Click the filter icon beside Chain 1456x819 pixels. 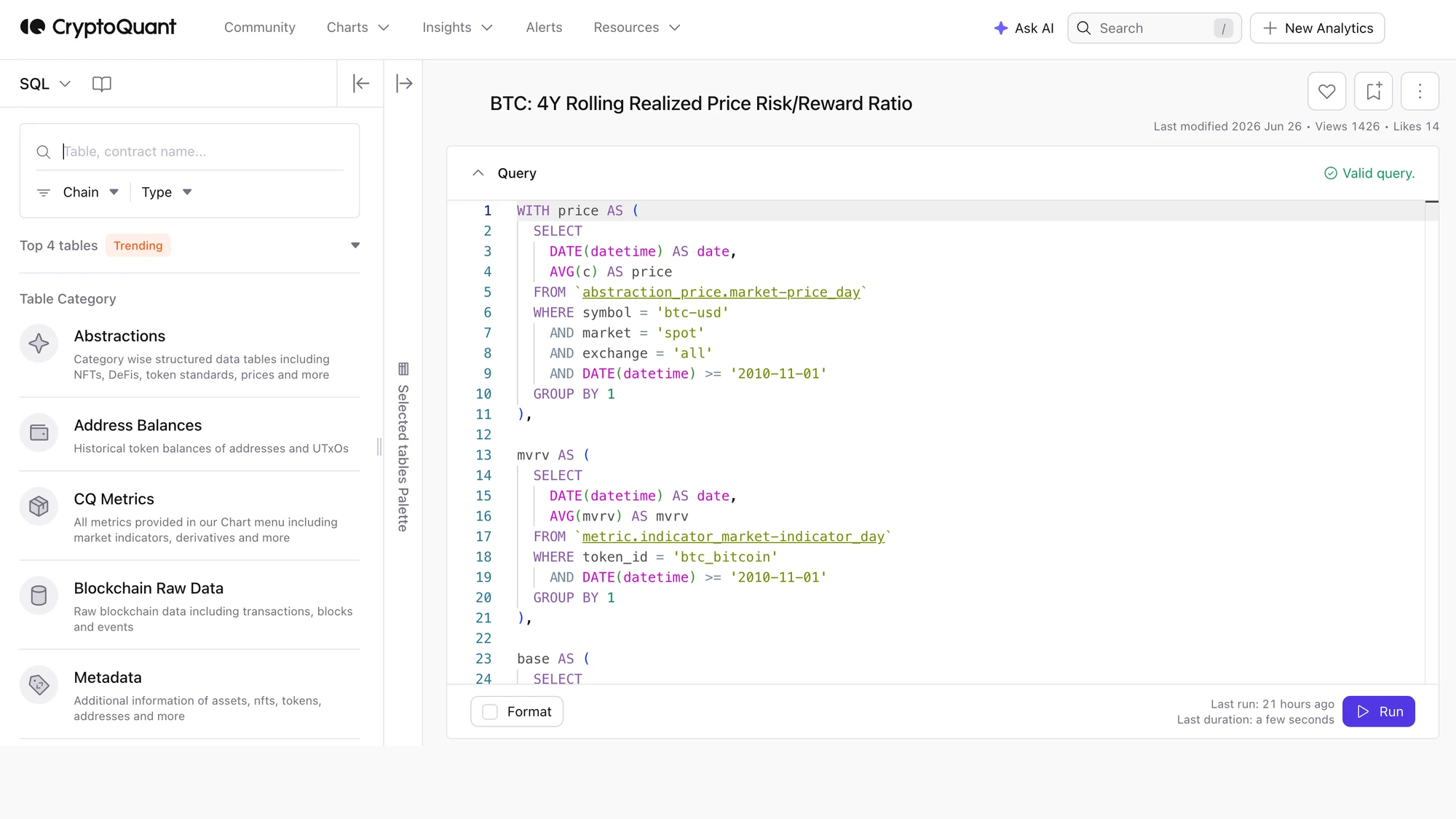click(44, 192)
